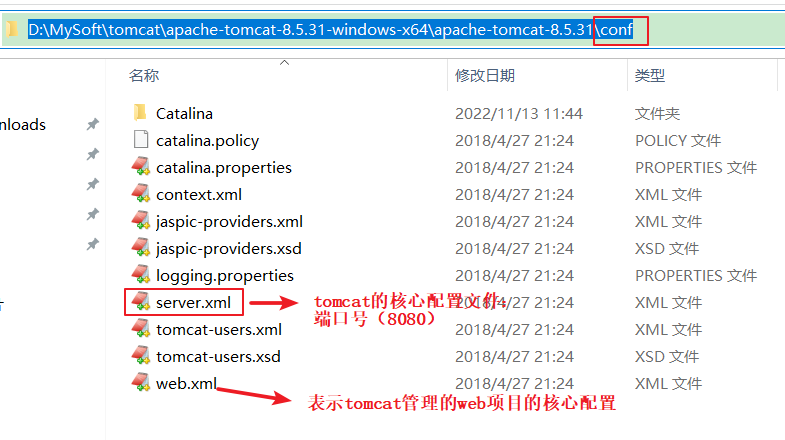Select the context.xml file icon
Viewport: 785px width, 440px height.
point(141,194)
